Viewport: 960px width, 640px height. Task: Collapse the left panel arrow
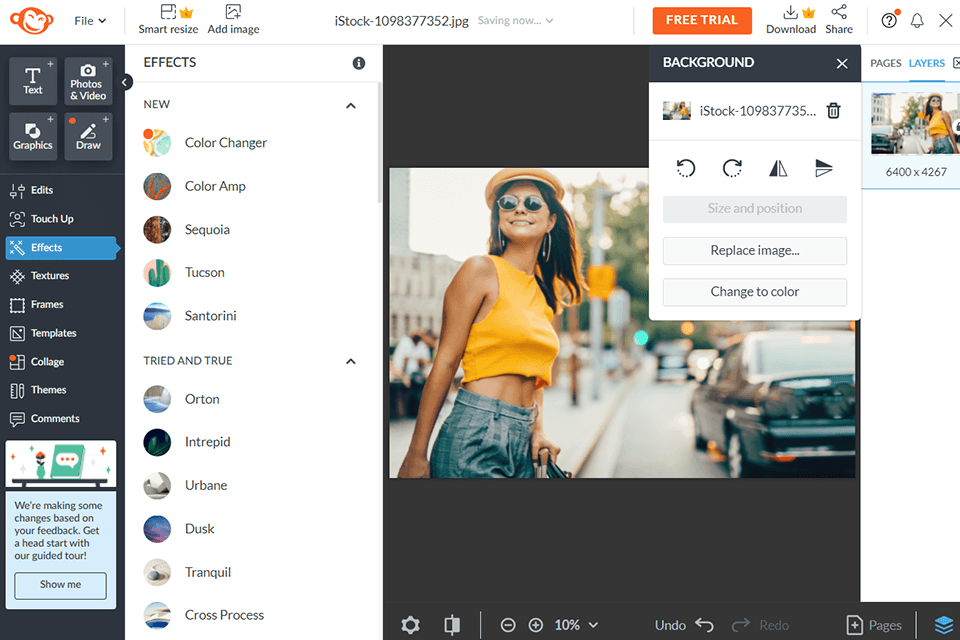[125, 82]
